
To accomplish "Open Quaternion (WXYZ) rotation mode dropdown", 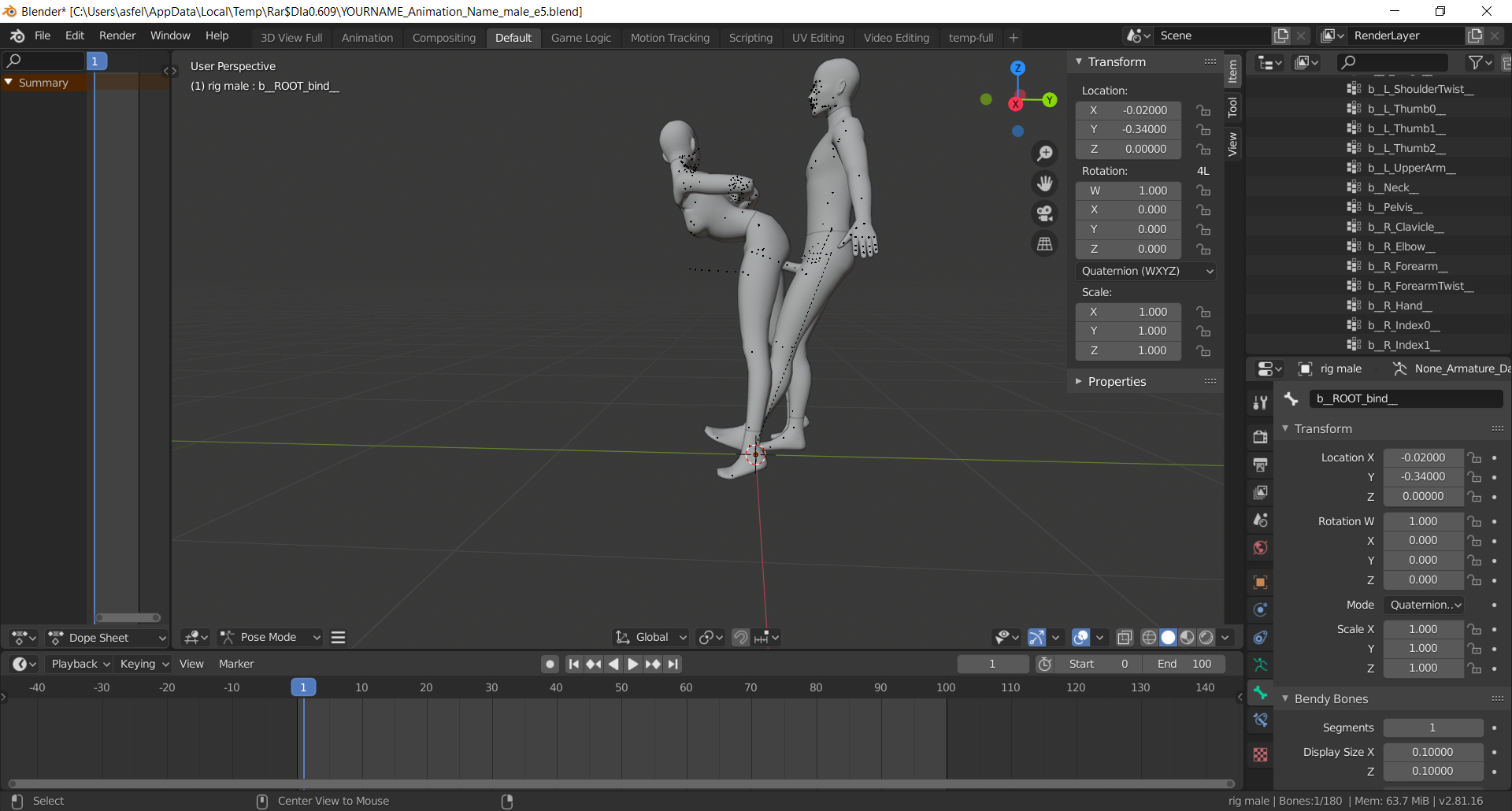I will 1147,271.
